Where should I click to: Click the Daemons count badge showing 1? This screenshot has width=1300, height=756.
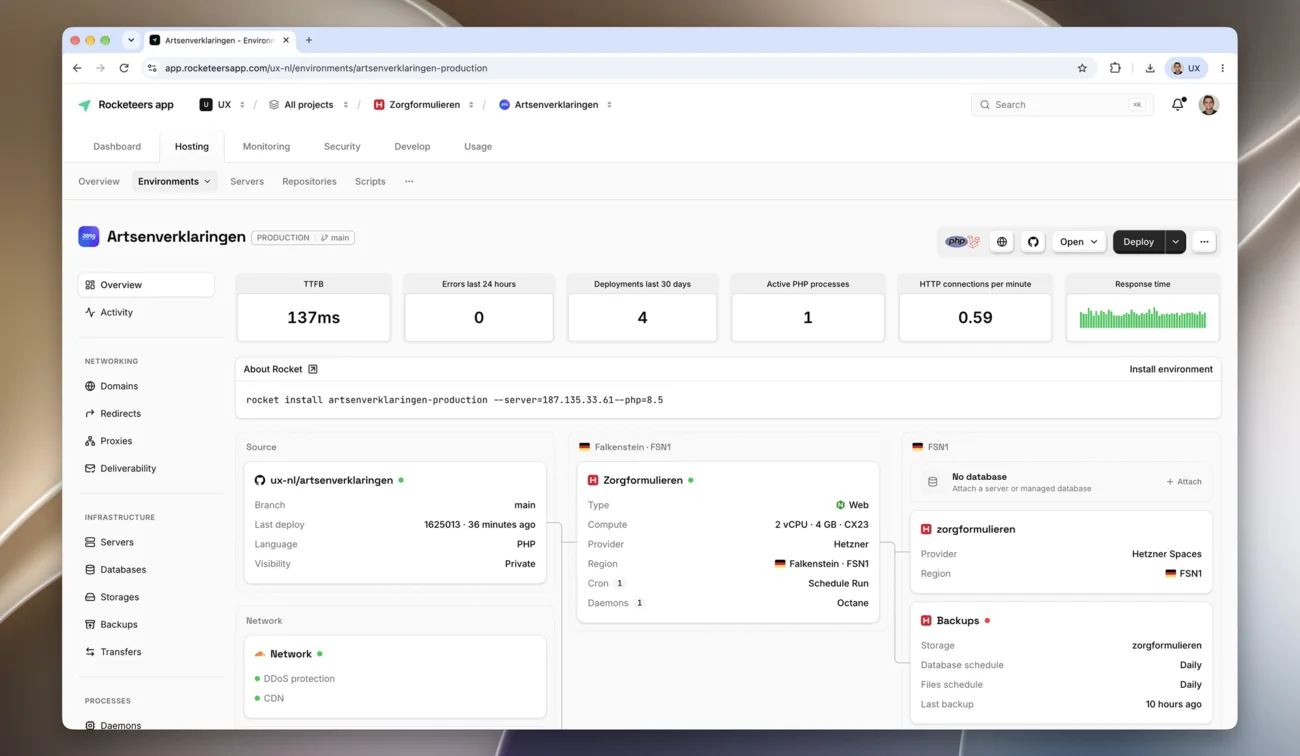640,603
